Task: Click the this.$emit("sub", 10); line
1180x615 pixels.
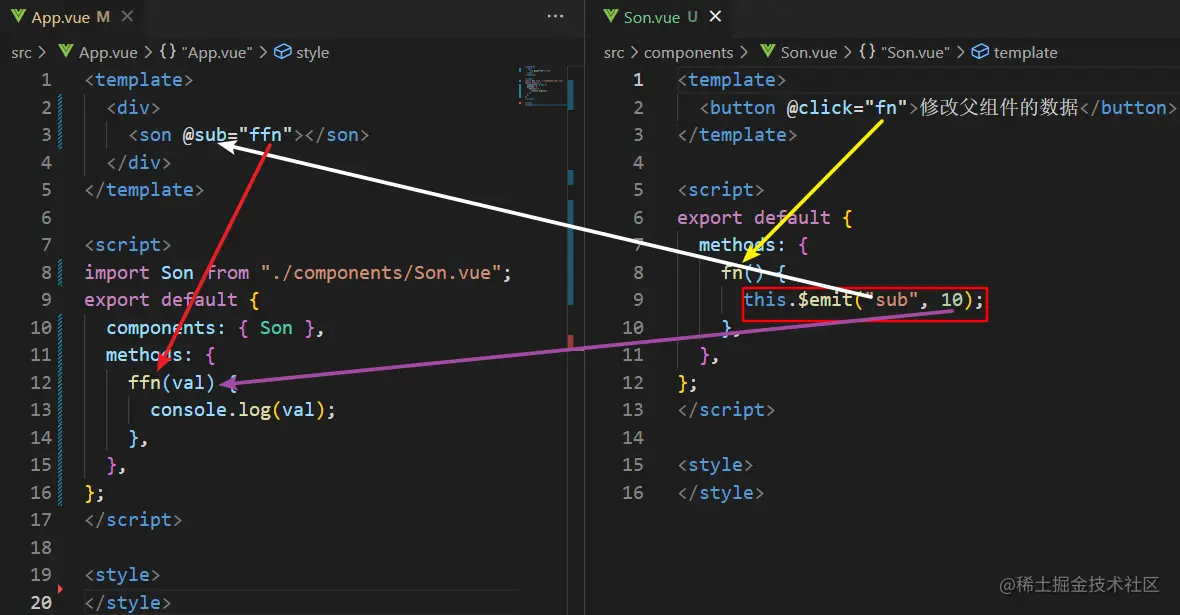Action: [863, 300]
